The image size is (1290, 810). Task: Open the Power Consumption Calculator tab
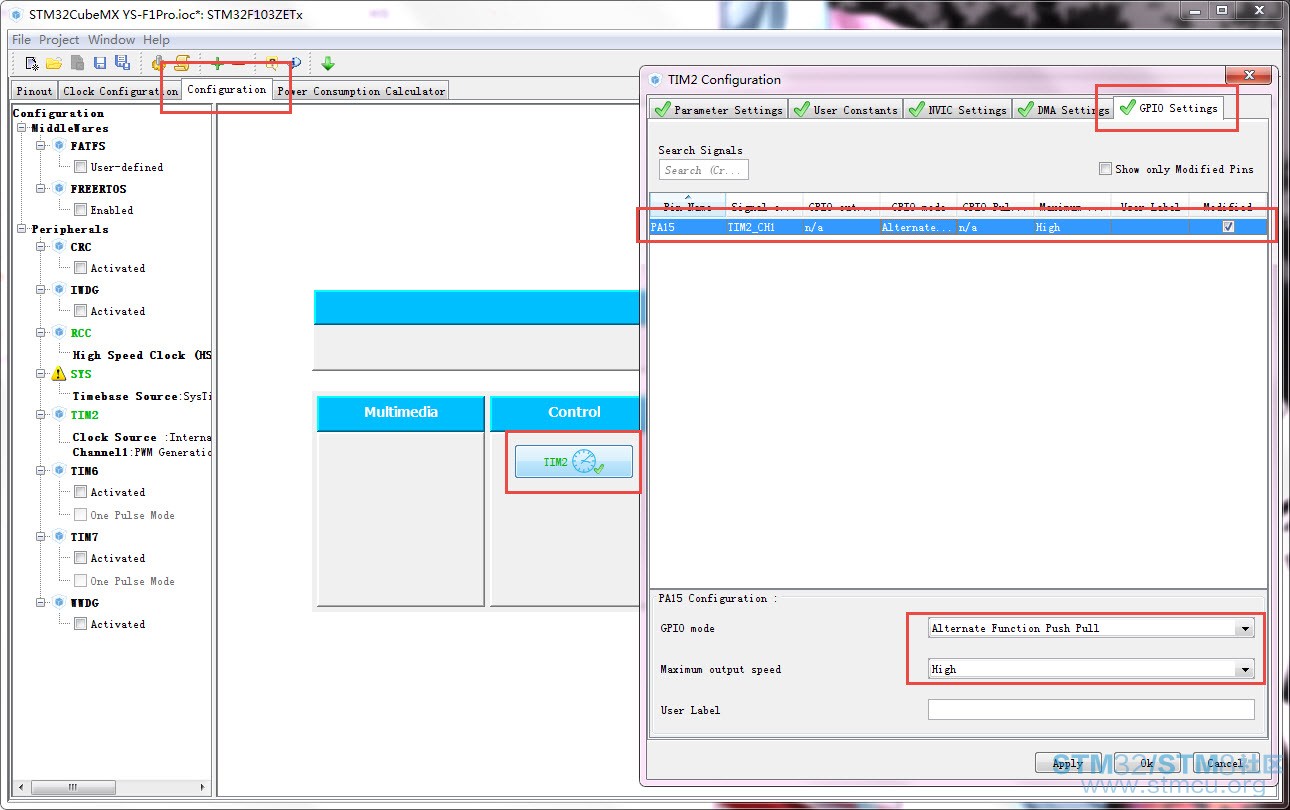tap(361, 91)
